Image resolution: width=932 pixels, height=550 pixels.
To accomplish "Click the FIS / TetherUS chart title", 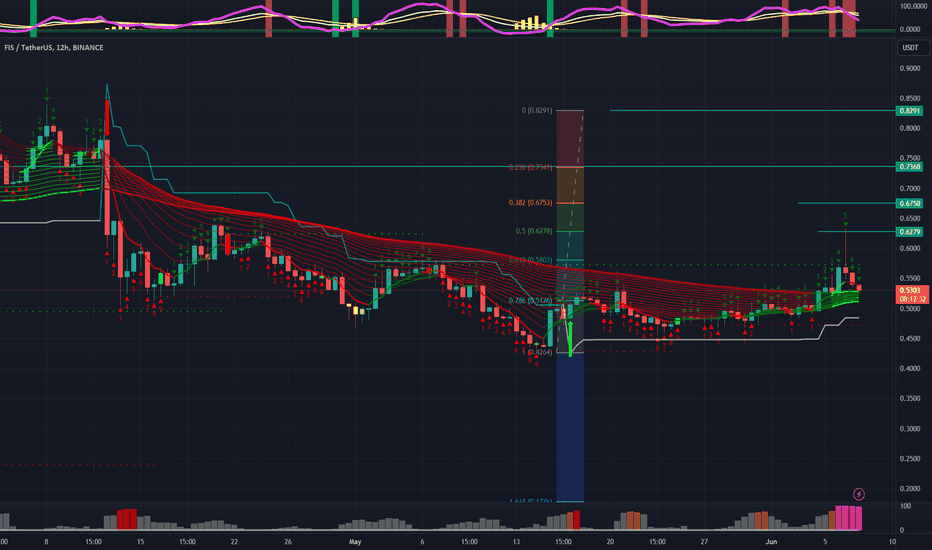I will pos(53,48).
